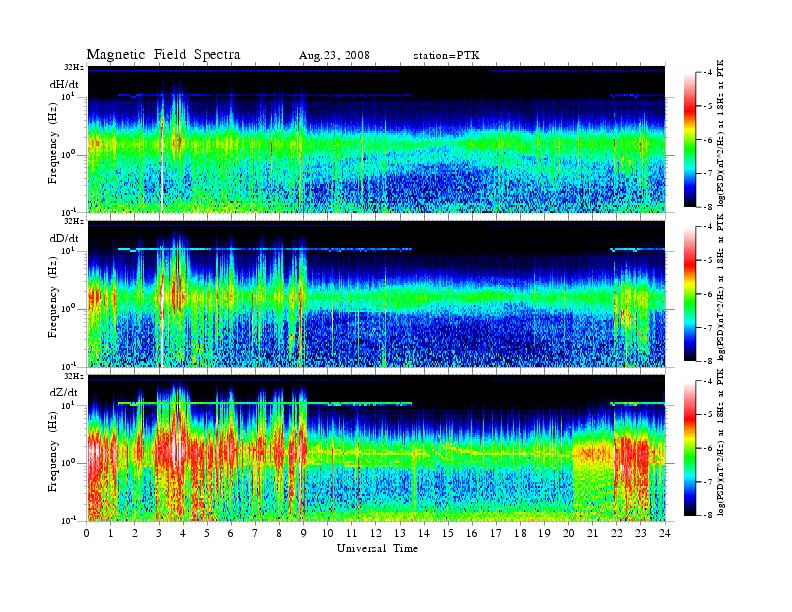Click the "12" hour tick on Universal Time axis
The height and width of the screenshot is (612, 792).
[376, 533]
